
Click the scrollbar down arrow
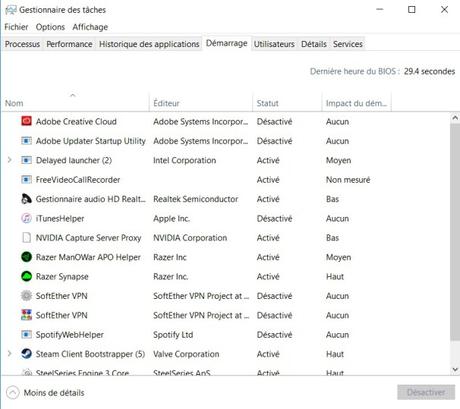click(455, 369)
